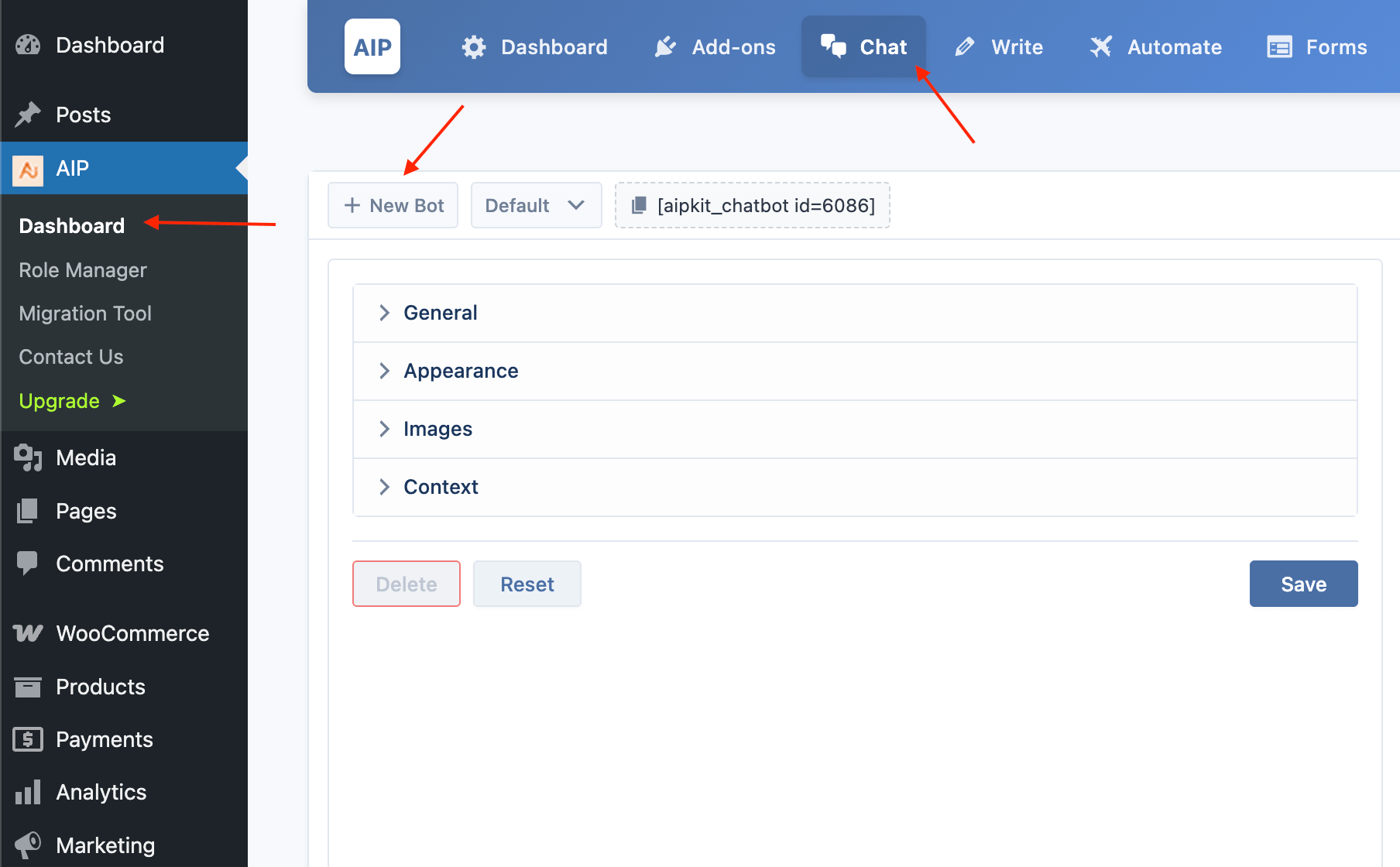Screen dimensions: 1400x867
Task: Reset the chatbot settings
Action: tap(527, 584)
